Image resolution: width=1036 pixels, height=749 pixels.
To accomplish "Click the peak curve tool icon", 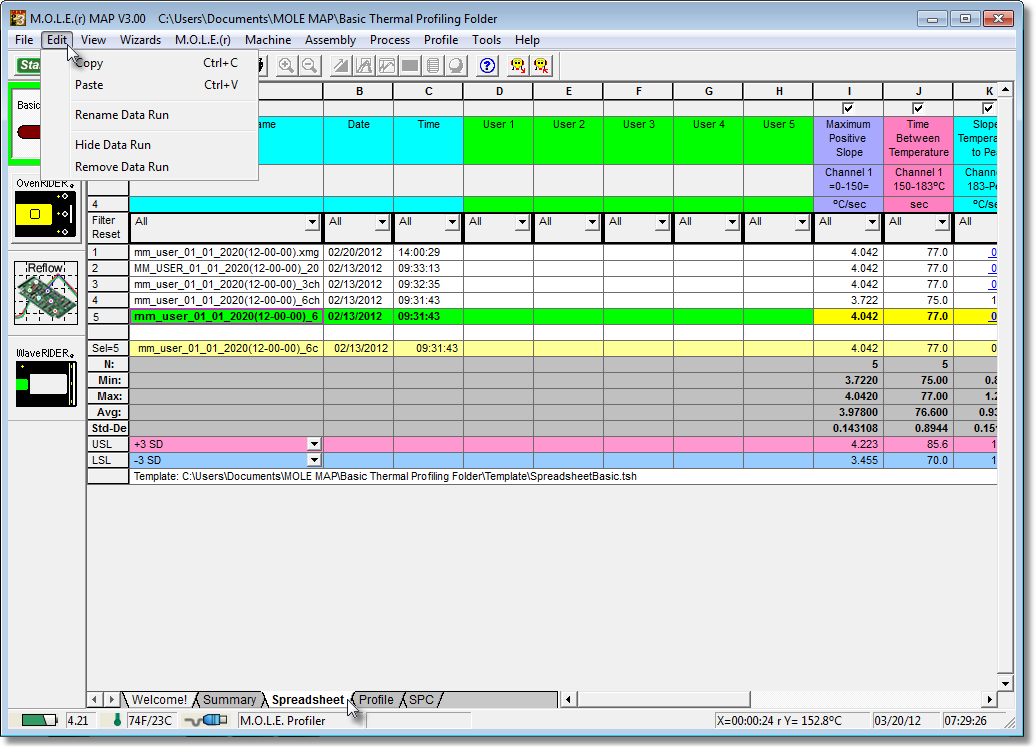I will [x=364, y=65].
